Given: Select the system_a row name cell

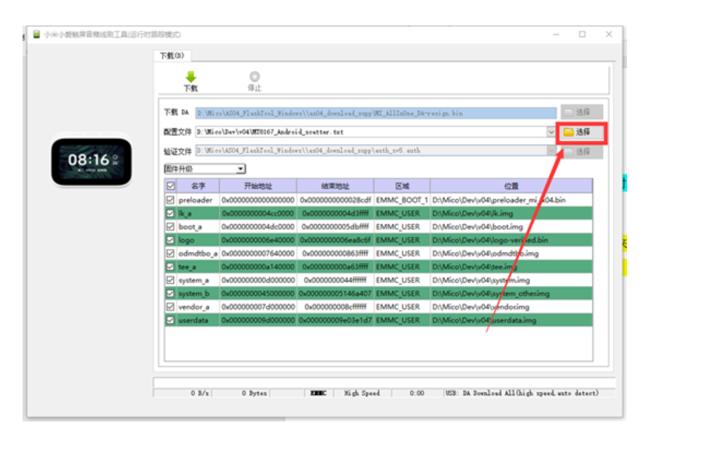Looking at the screenshot, I should pyautogui.click(x=198, y=280).
